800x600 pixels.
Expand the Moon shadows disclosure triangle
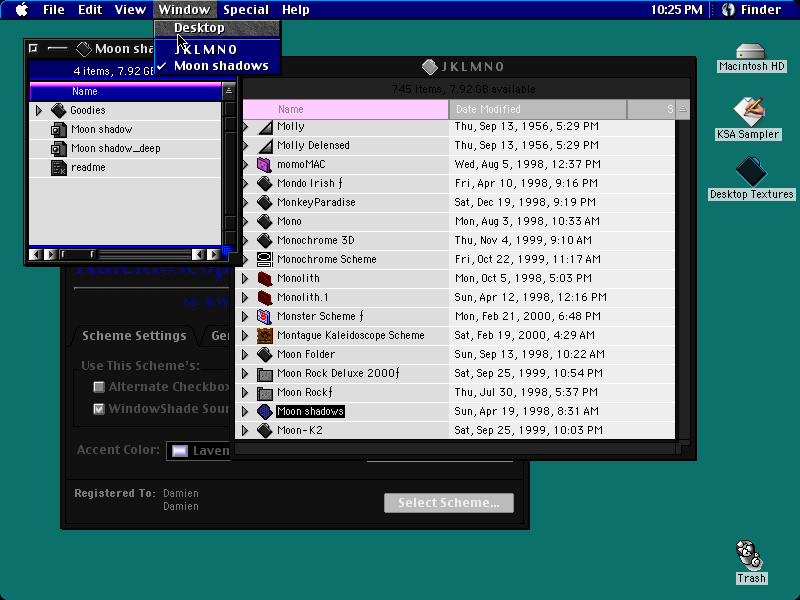click(245, 411)
